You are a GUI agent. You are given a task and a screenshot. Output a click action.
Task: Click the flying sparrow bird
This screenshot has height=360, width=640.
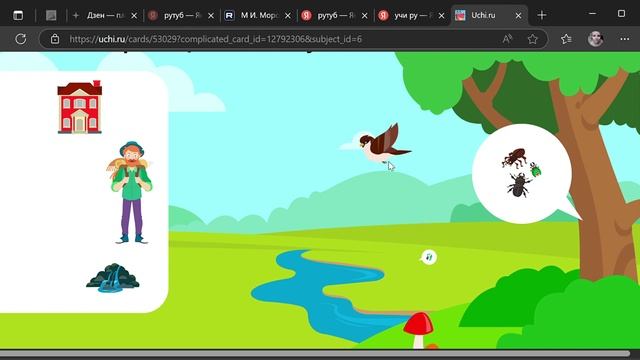tap(384, 144)
